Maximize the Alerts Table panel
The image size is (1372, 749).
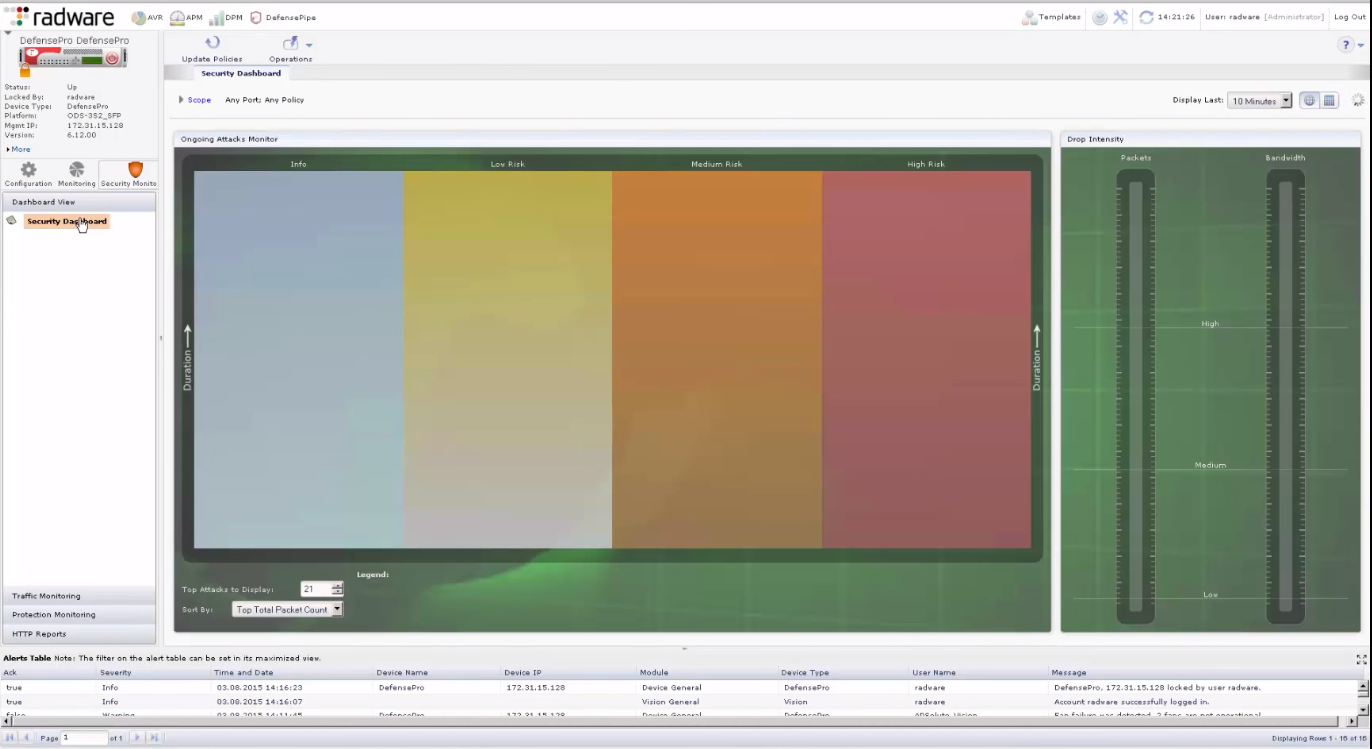click(x=1361, y=659)
